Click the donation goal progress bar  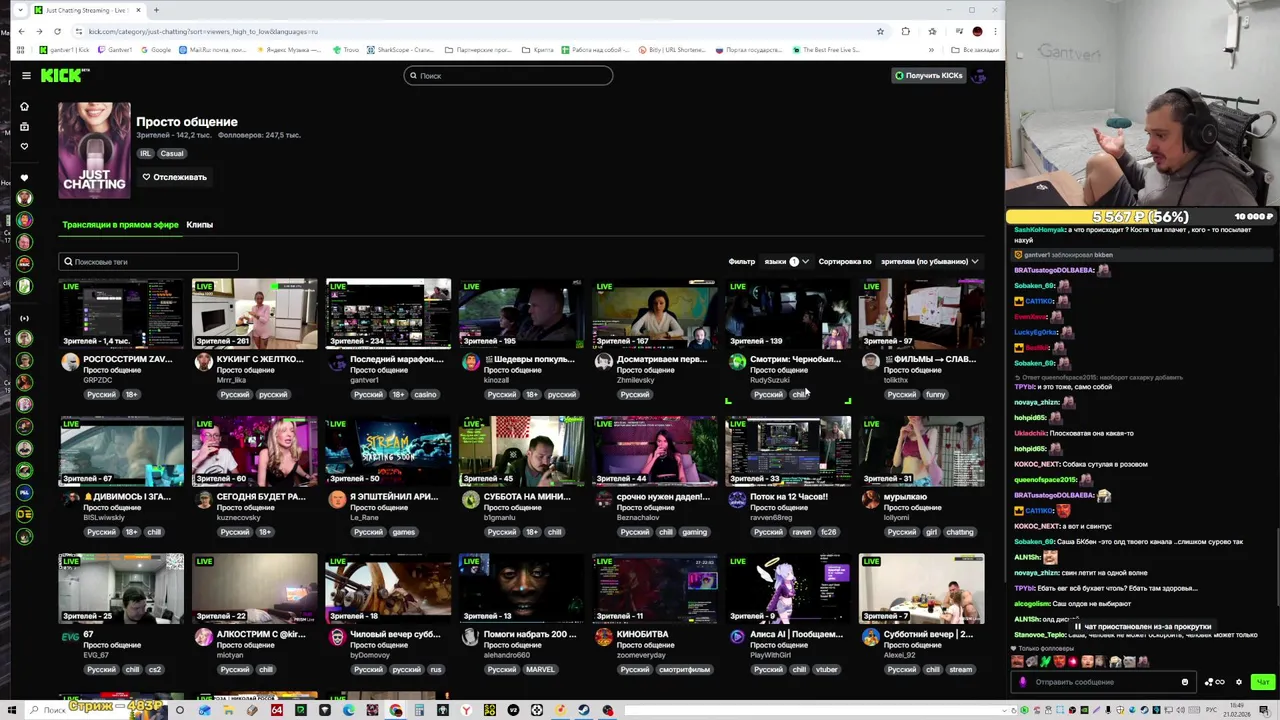[x=1142, y=216]
